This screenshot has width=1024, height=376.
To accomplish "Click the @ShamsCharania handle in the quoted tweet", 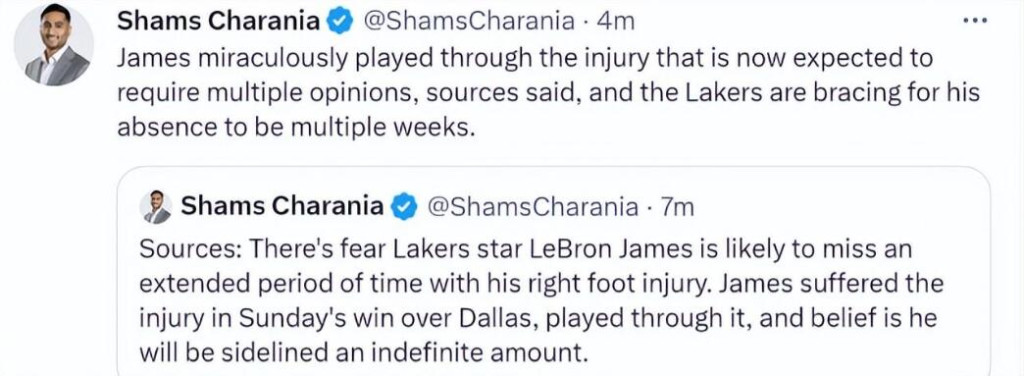I will coord(530,207).
